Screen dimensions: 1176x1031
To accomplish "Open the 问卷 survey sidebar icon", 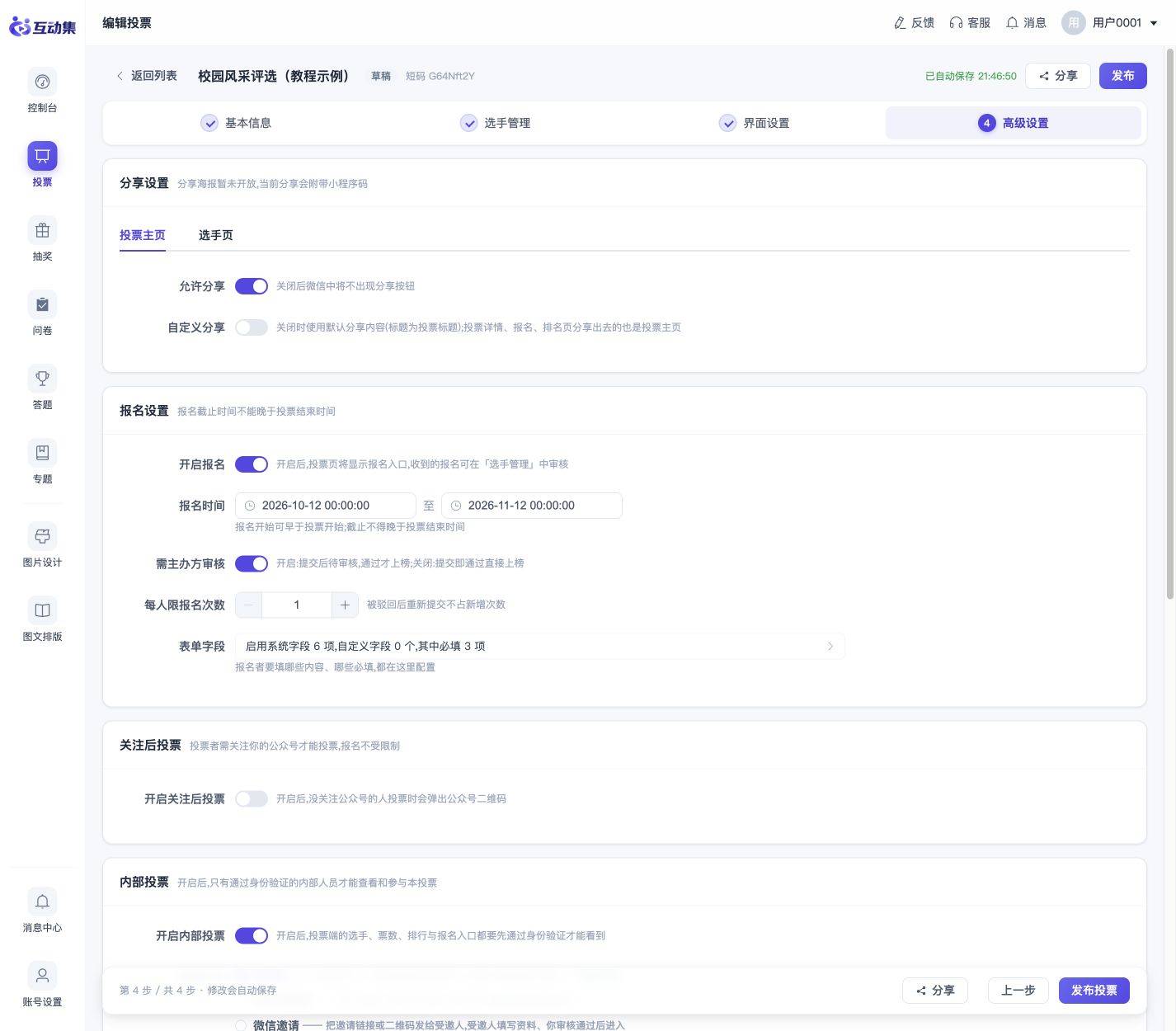I will (x=42, y=304).
